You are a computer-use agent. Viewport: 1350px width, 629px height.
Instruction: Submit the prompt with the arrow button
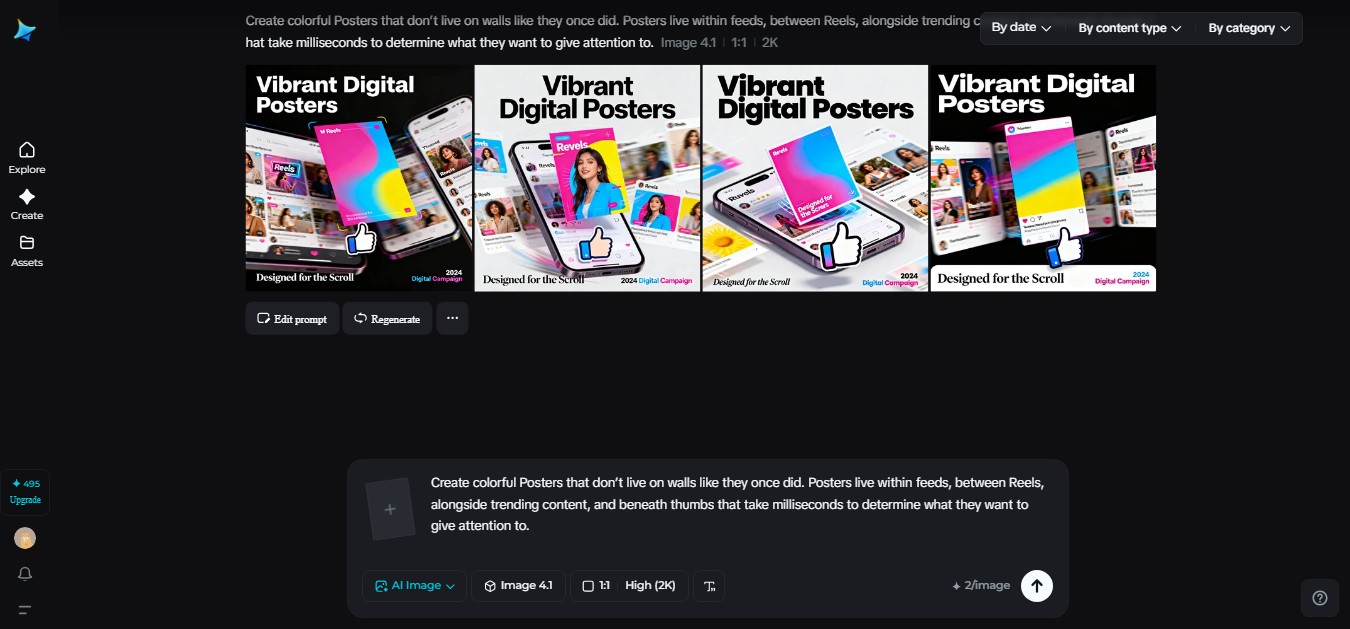point(1037,586)
